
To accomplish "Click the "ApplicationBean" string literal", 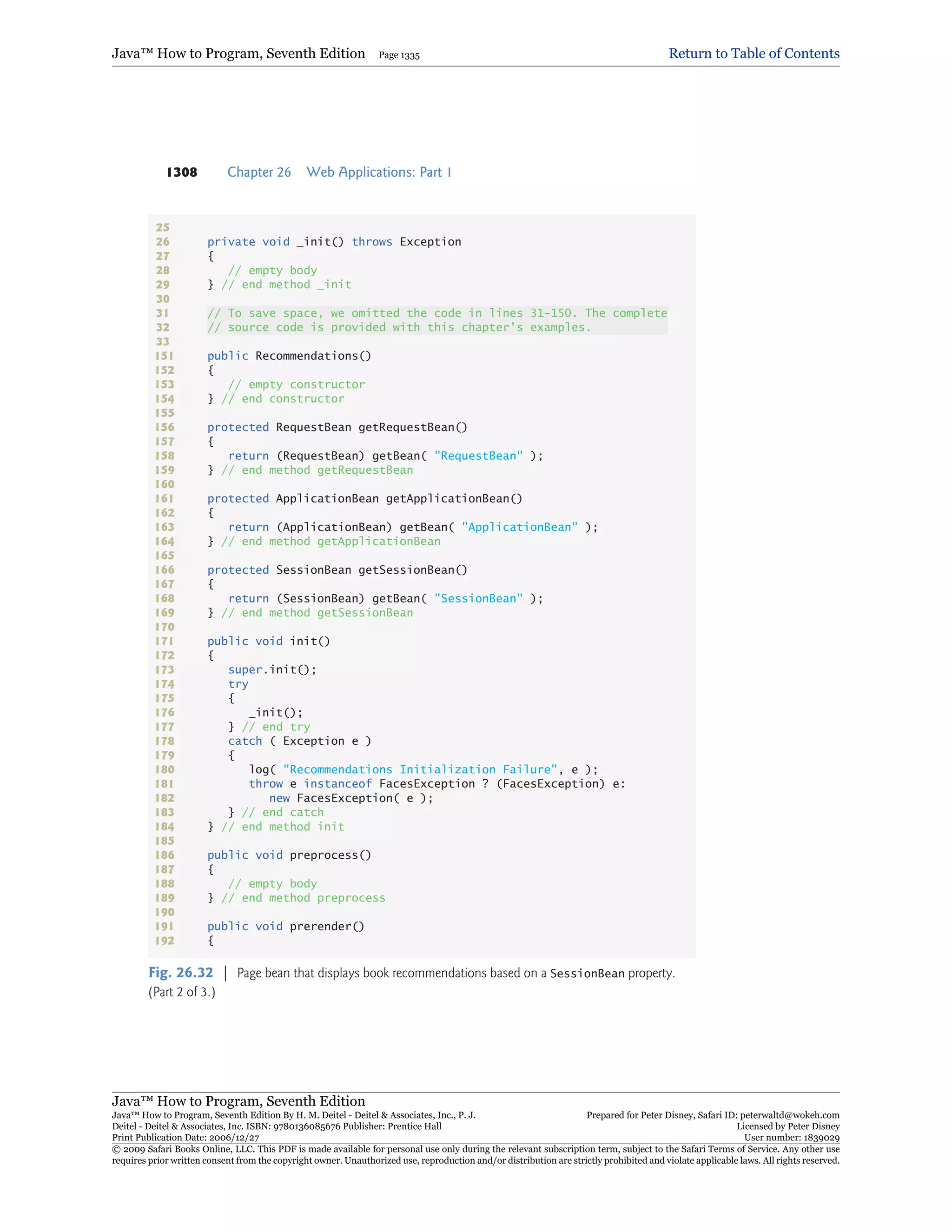I will (519, 528).
